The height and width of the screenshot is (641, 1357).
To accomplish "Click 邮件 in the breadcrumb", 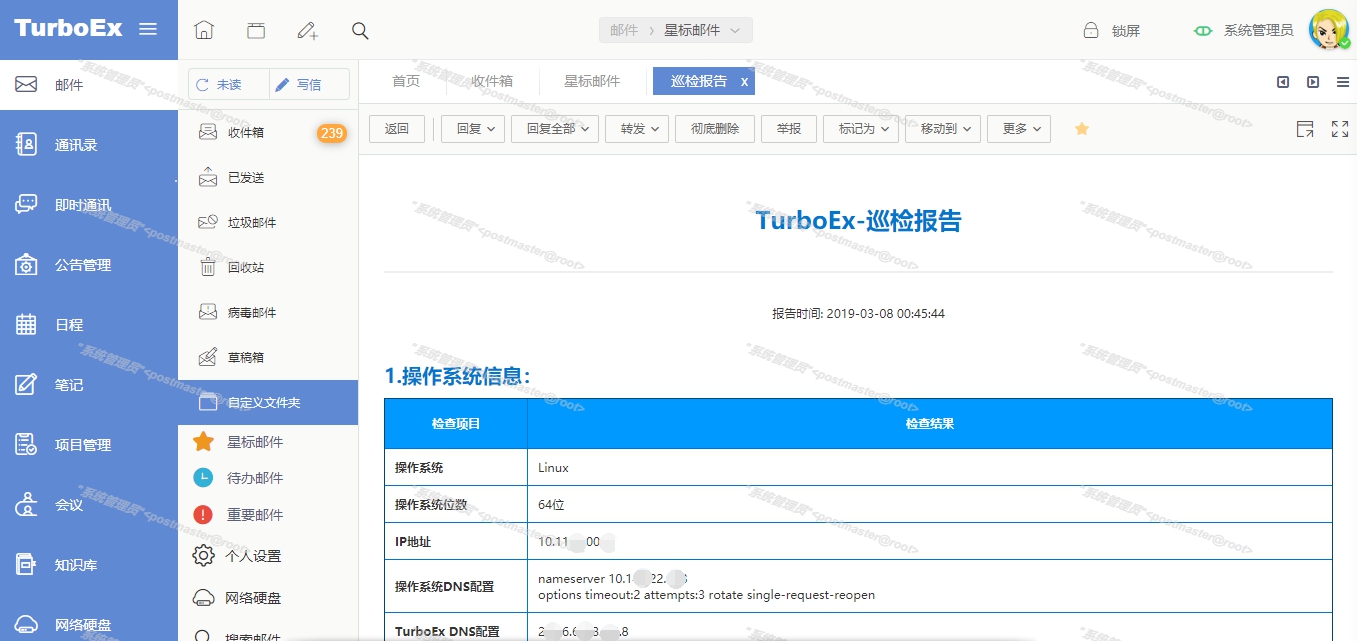I will (624, 30).
